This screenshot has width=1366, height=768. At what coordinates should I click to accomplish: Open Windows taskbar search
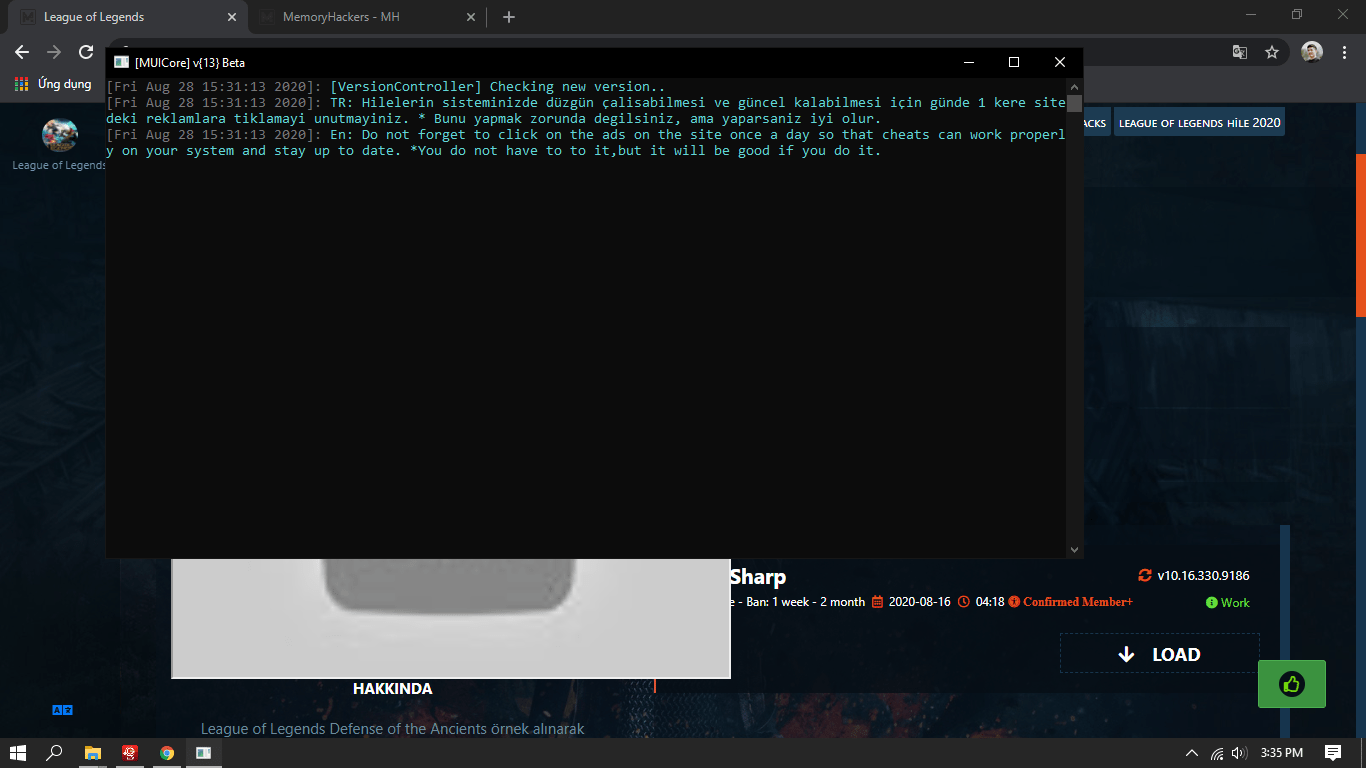pos(55,753)
